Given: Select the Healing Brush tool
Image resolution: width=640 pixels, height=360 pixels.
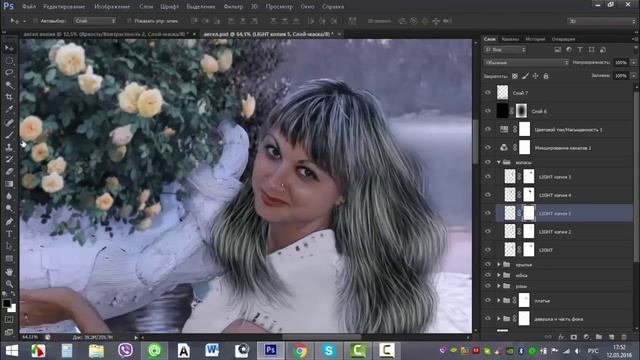Looking at the screenshot, I should pyautogui.click(x=9, y=122).
